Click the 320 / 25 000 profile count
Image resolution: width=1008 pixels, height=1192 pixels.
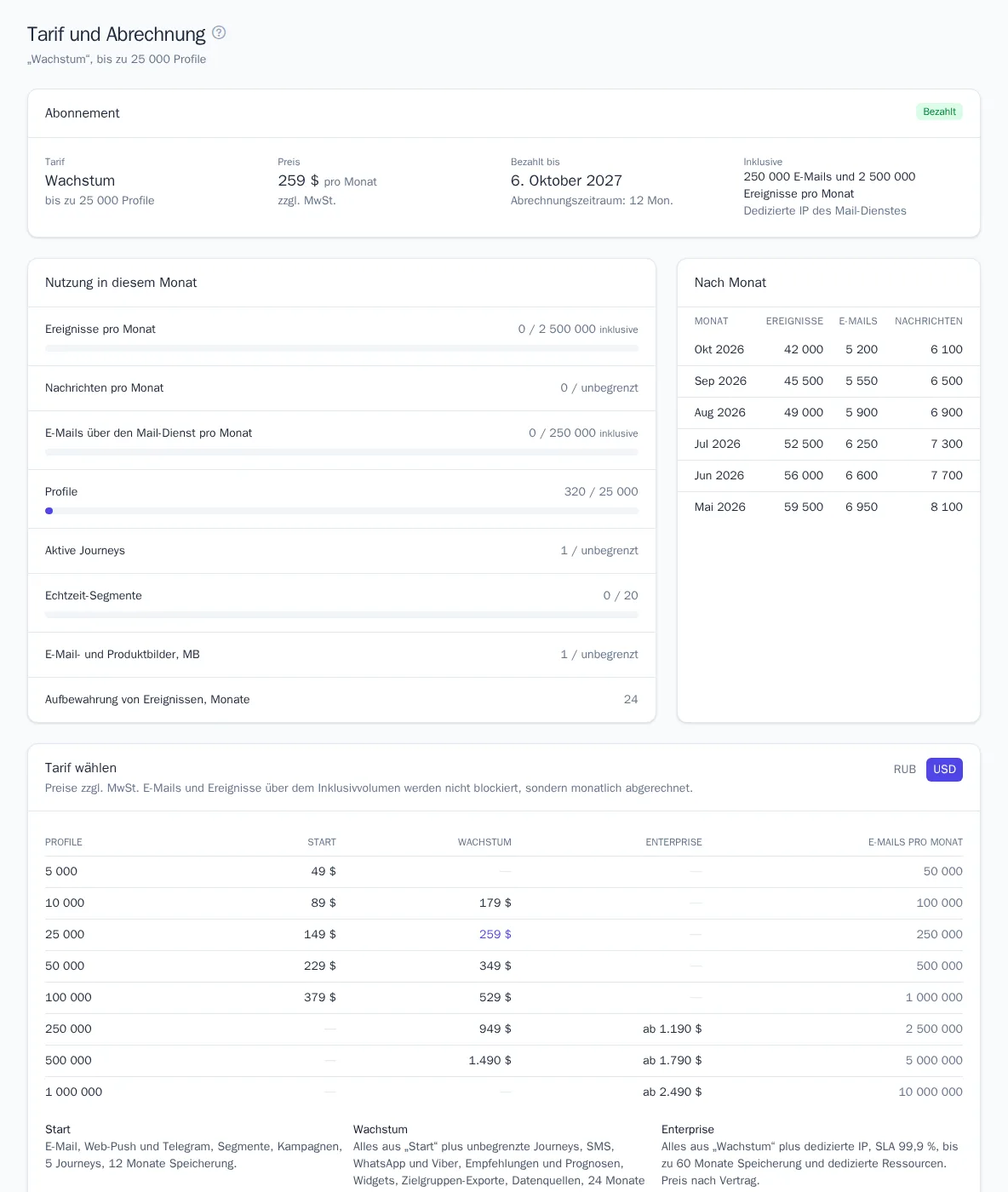[601, 492]
